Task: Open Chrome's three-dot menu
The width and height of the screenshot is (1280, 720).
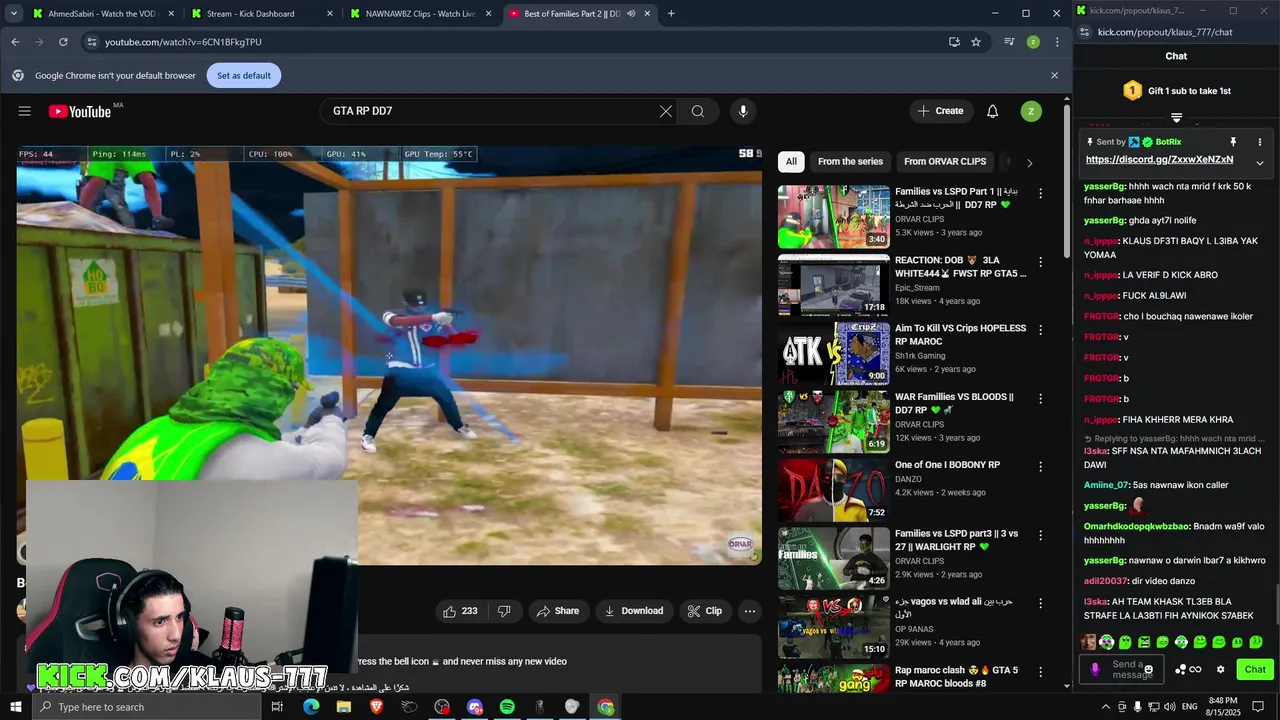Action: [1057, 42]
